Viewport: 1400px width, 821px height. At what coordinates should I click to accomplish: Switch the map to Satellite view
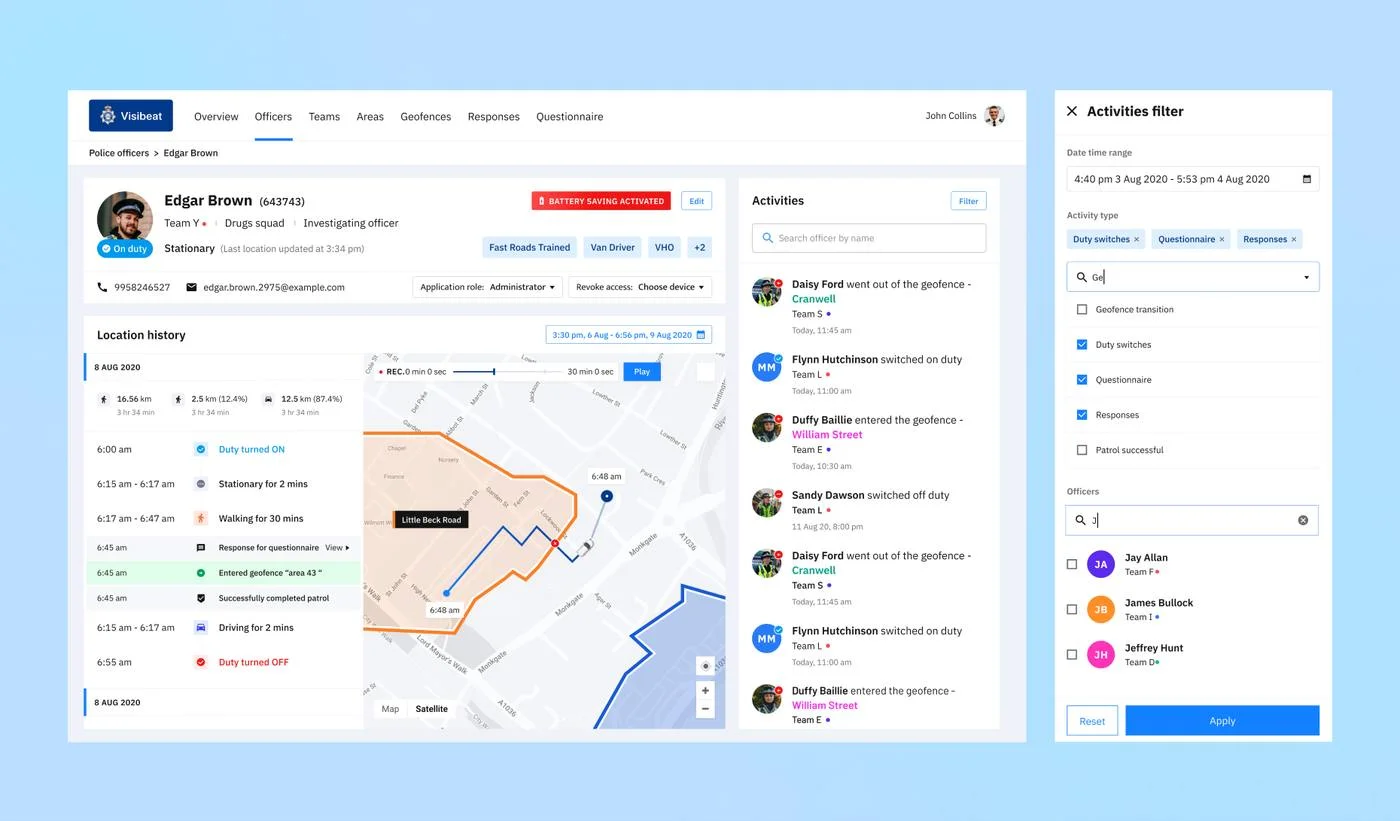coord(432,709)
